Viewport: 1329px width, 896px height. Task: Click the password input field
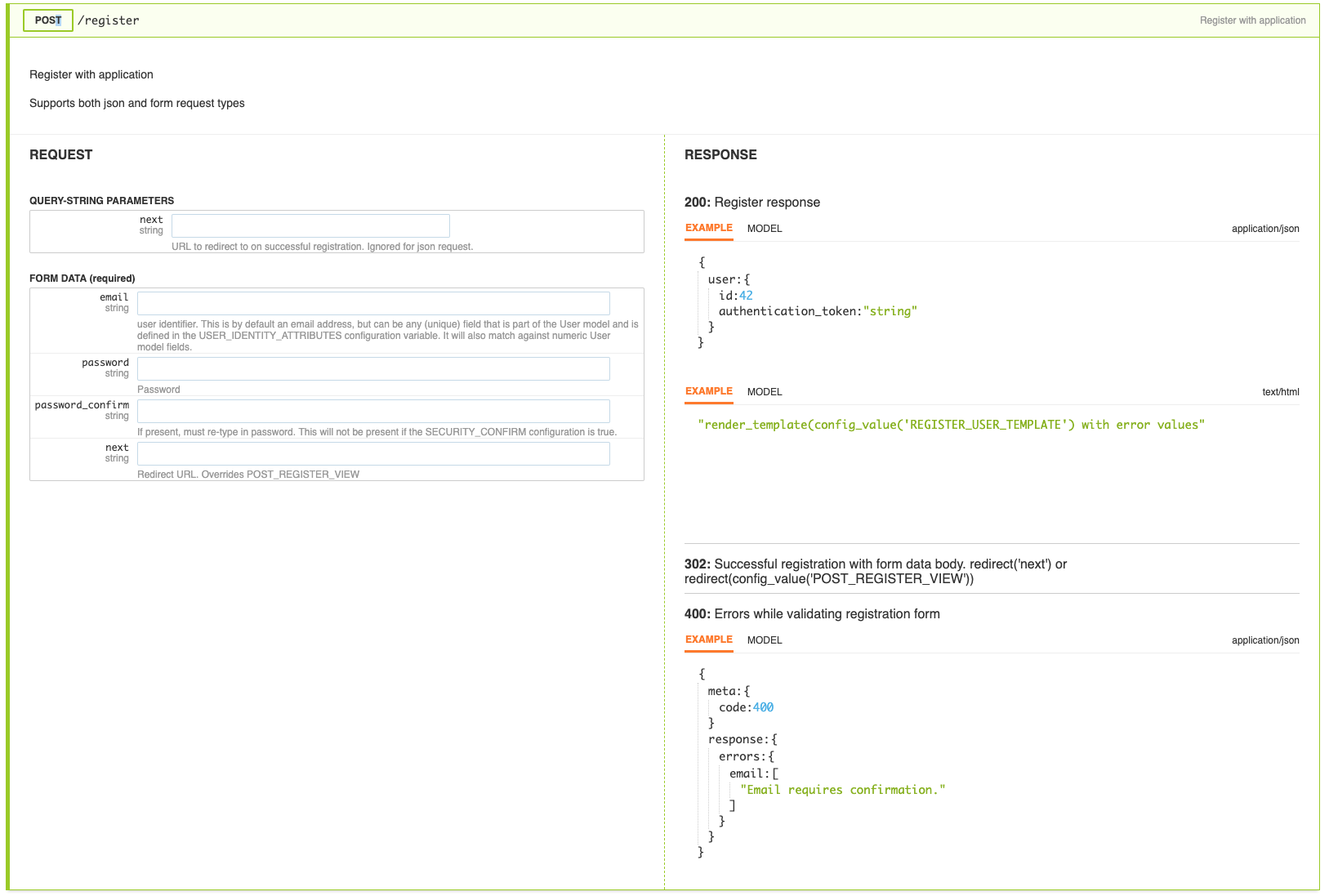tap(373, 368)
